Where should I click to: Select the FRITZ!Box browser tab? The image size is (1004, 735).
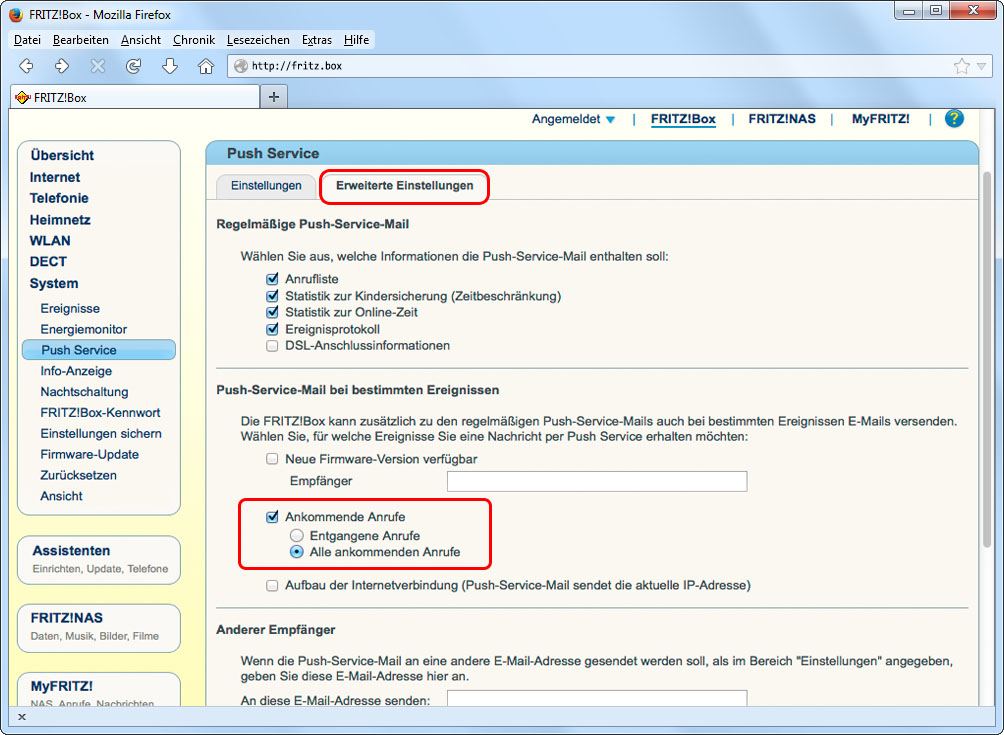pos(135,97)
